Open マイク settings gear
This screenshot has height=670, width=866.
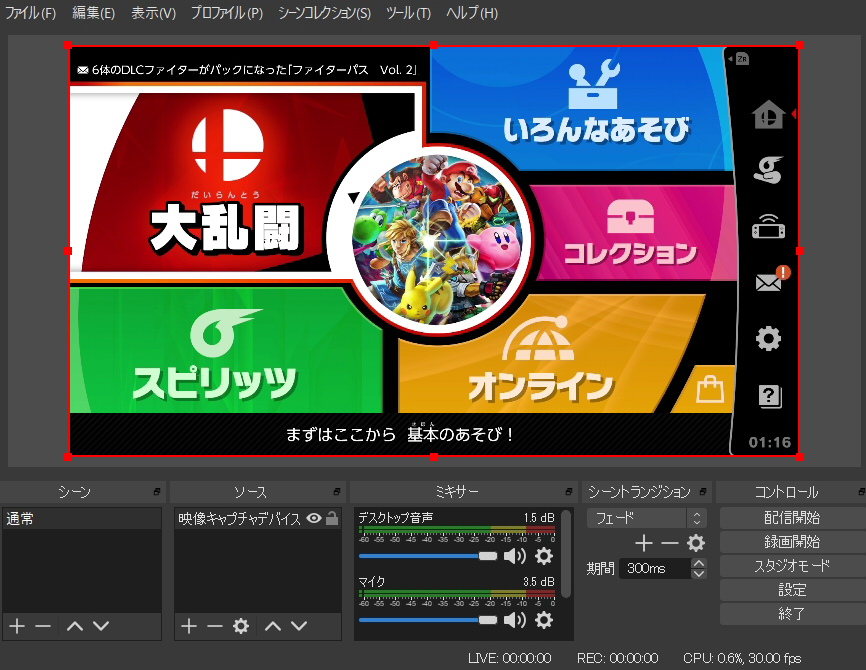pyautogui.click(x=544, y=620)
